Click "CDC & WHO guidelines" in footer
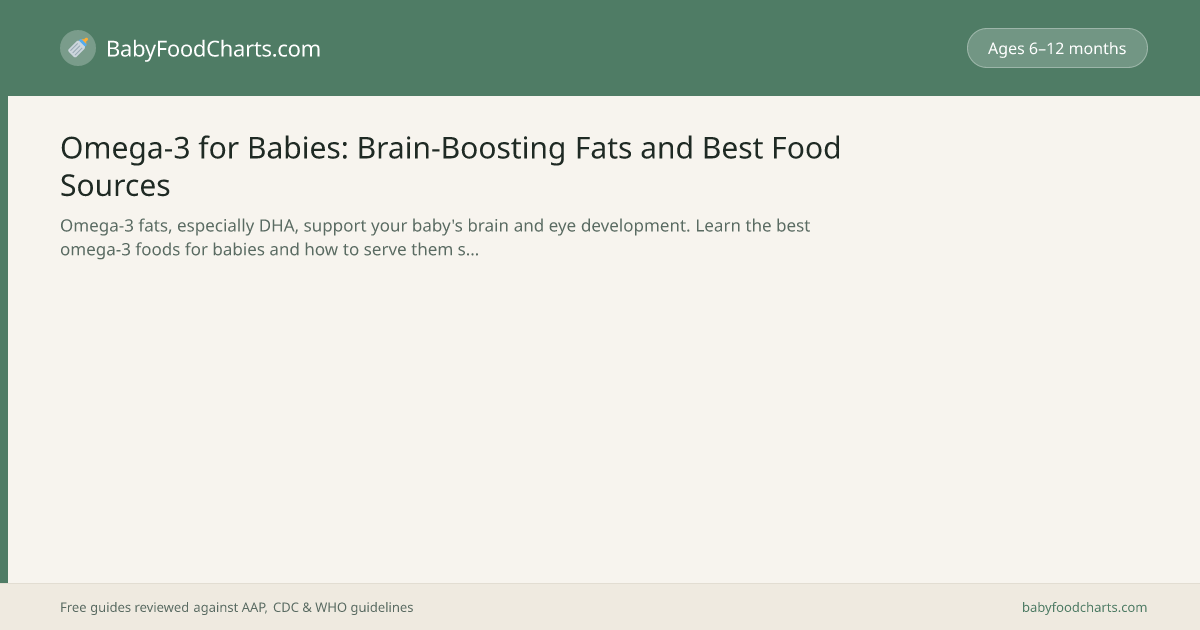This screenshot has width=1200, height=630. [343, 607]
